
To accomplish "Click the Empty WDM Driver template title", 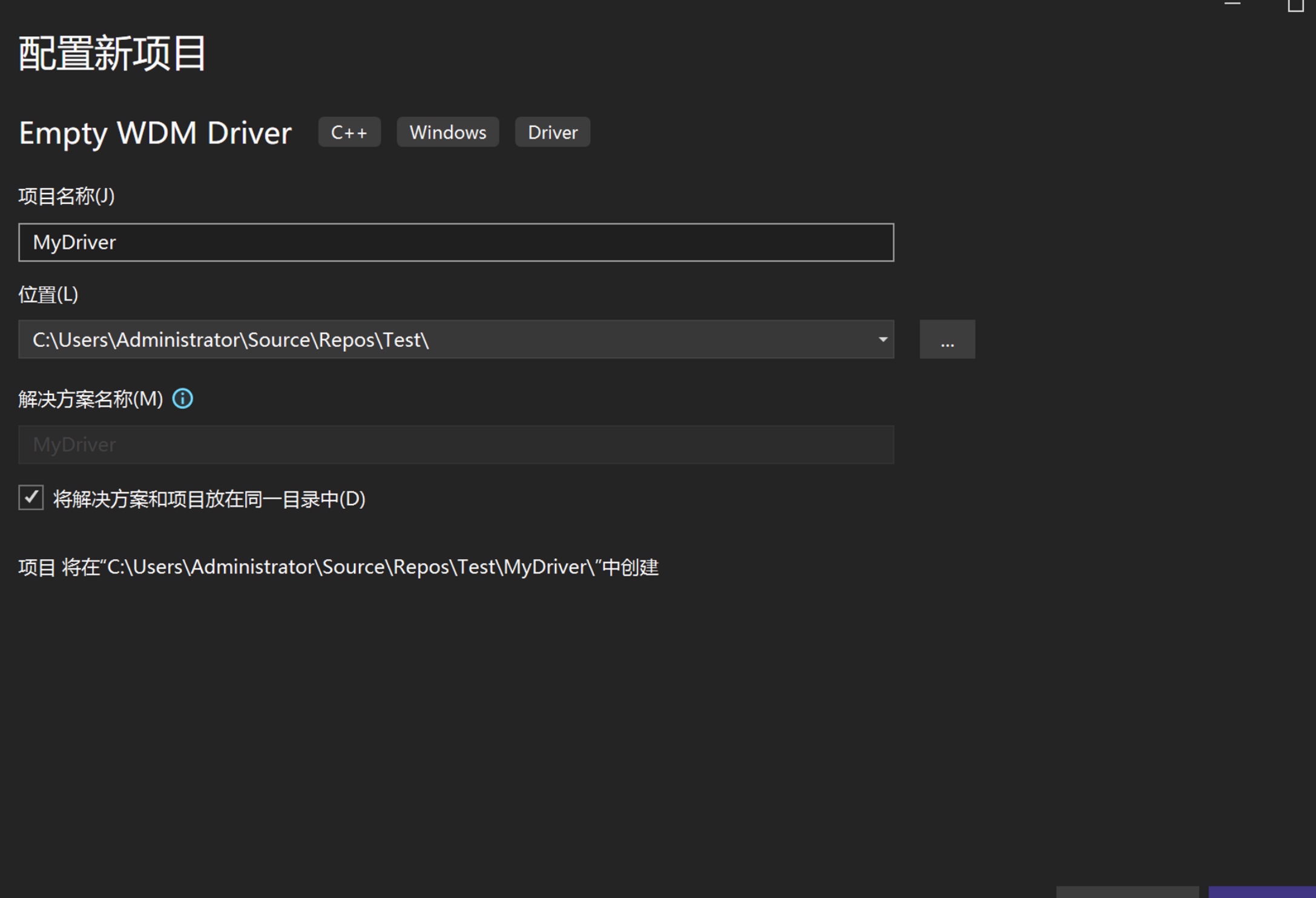I will click(155, 133).
